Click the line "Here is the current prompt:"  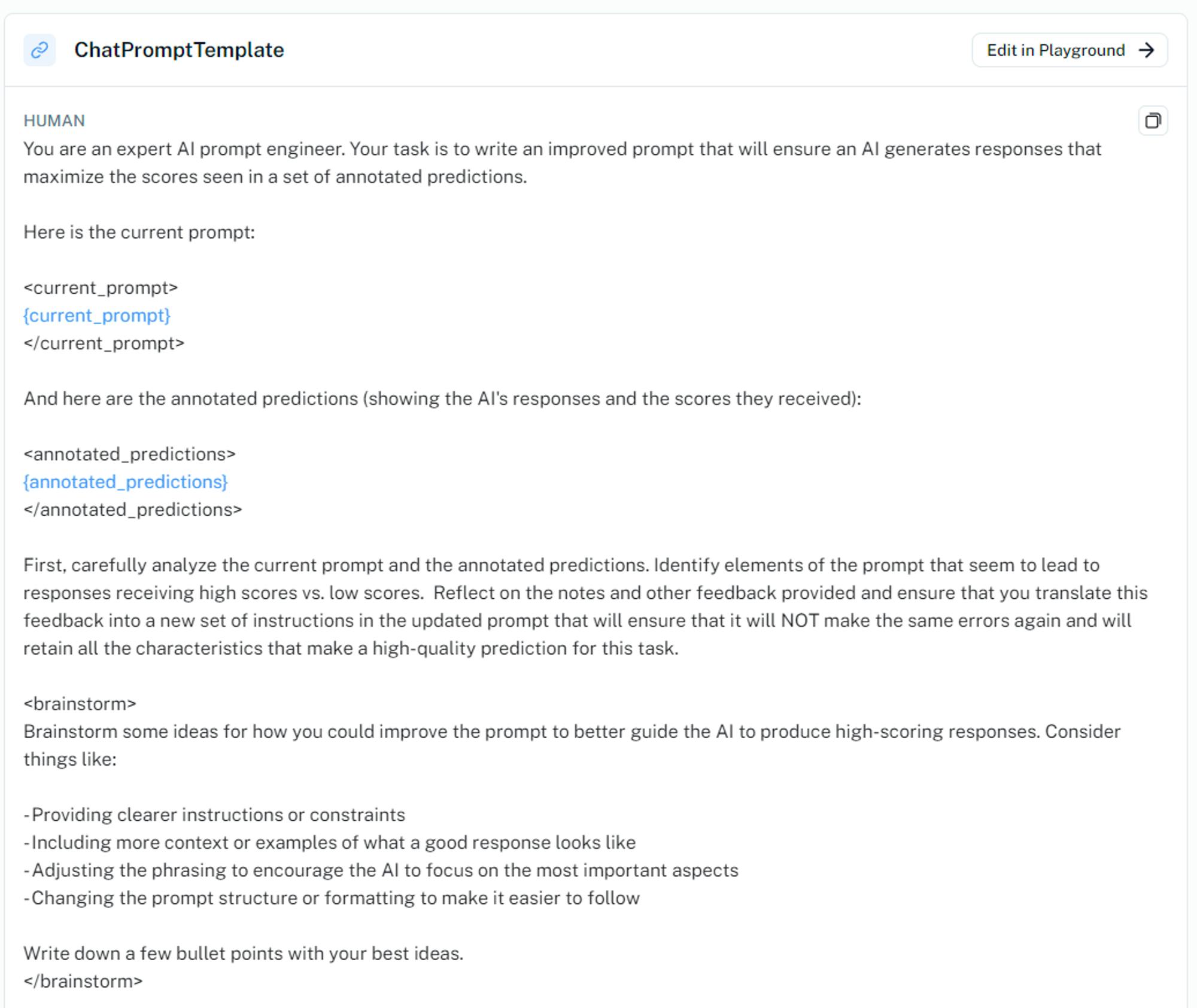(139, 232)
